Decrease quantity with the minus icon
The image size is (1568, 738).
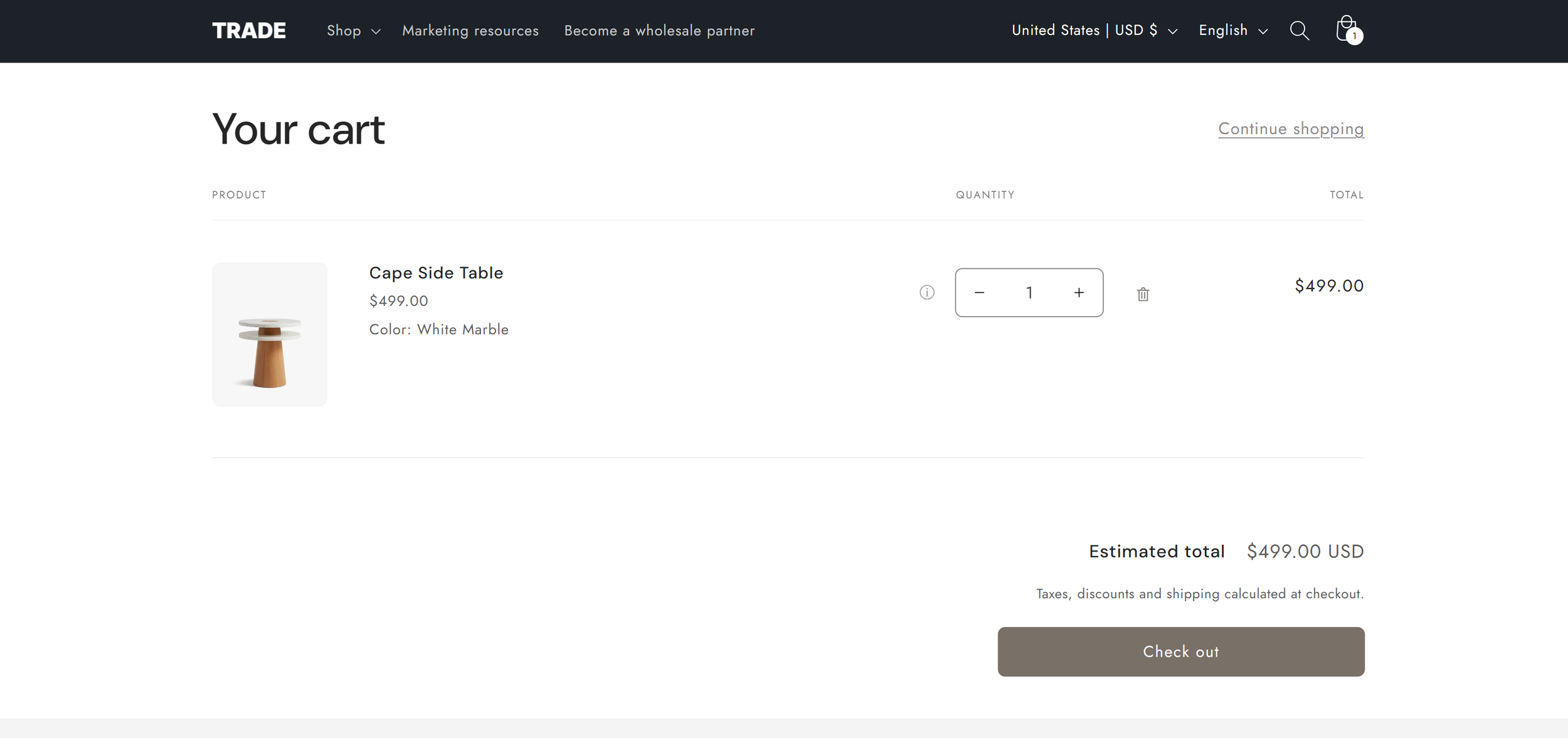coord(979,292)
